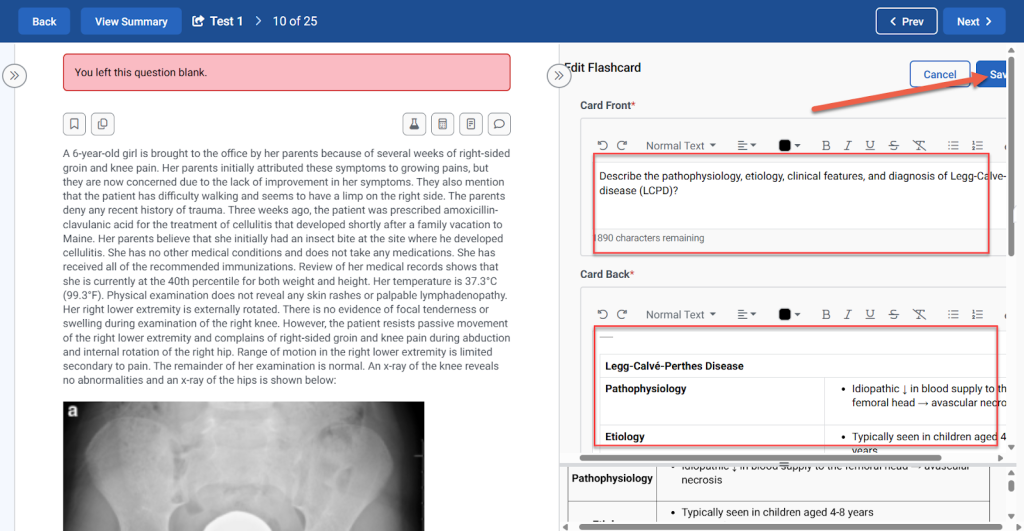Screen dimensions: 1024x531
Task: Click the View Summary button
Action: (x=131, y=21)
